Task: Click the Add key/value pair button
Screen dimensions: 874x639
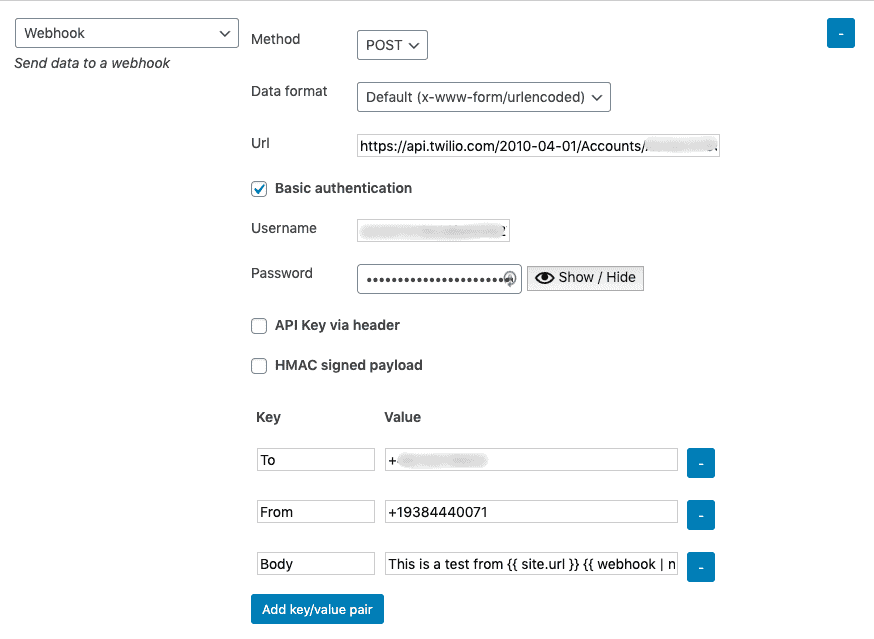Action: click(x=317, y=609)
